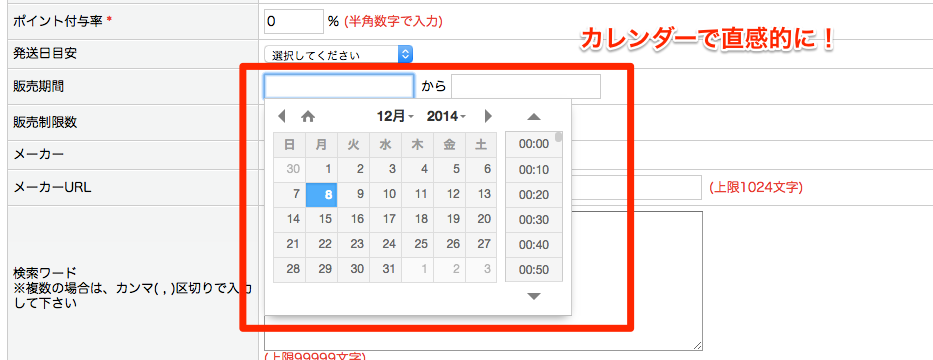
Task: Click the (上限1024文字) note
Action: pyautogui.click(x=756, y=188)
